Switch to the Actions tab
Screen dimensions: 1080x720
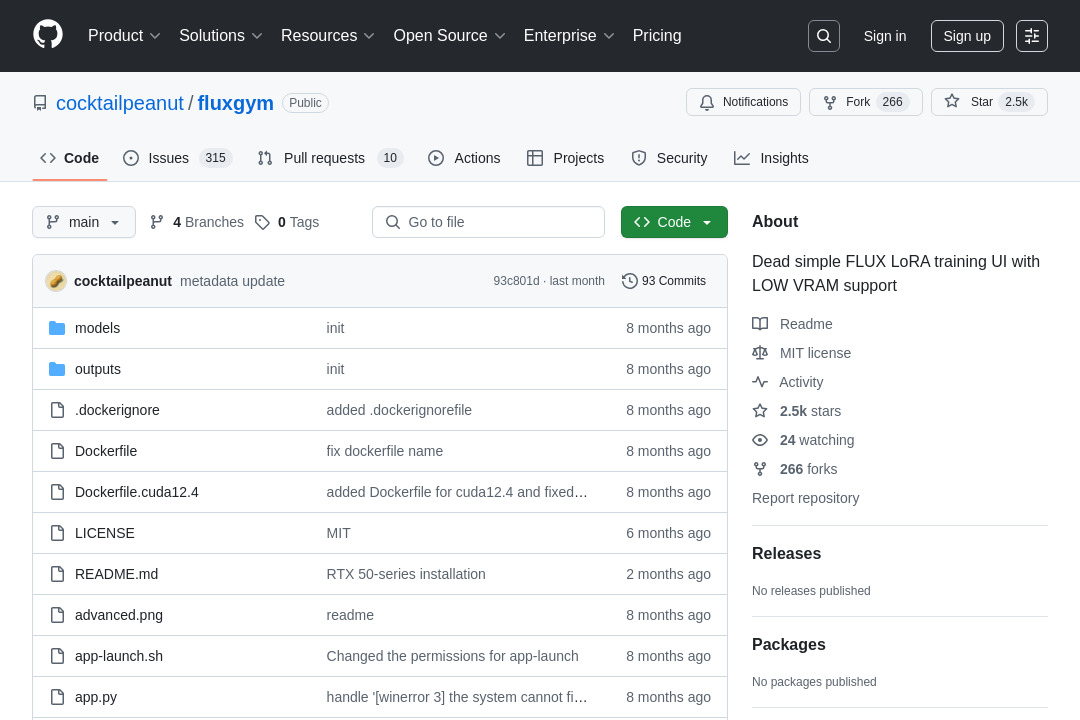(464, 158)
